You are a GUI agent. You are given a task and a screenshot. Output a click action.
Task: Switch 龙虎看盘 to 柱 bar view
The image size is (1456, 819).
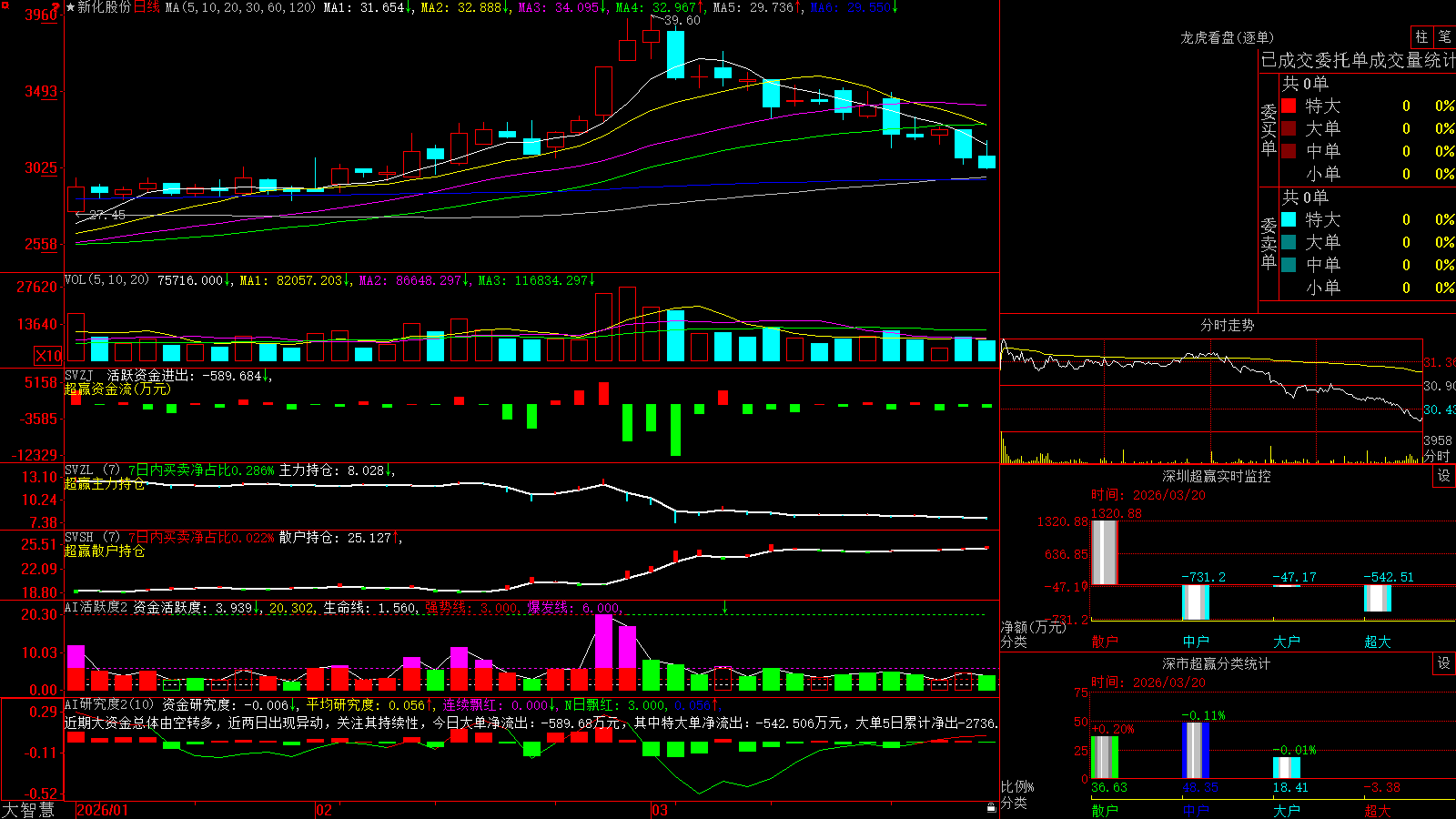(1421, 36)
